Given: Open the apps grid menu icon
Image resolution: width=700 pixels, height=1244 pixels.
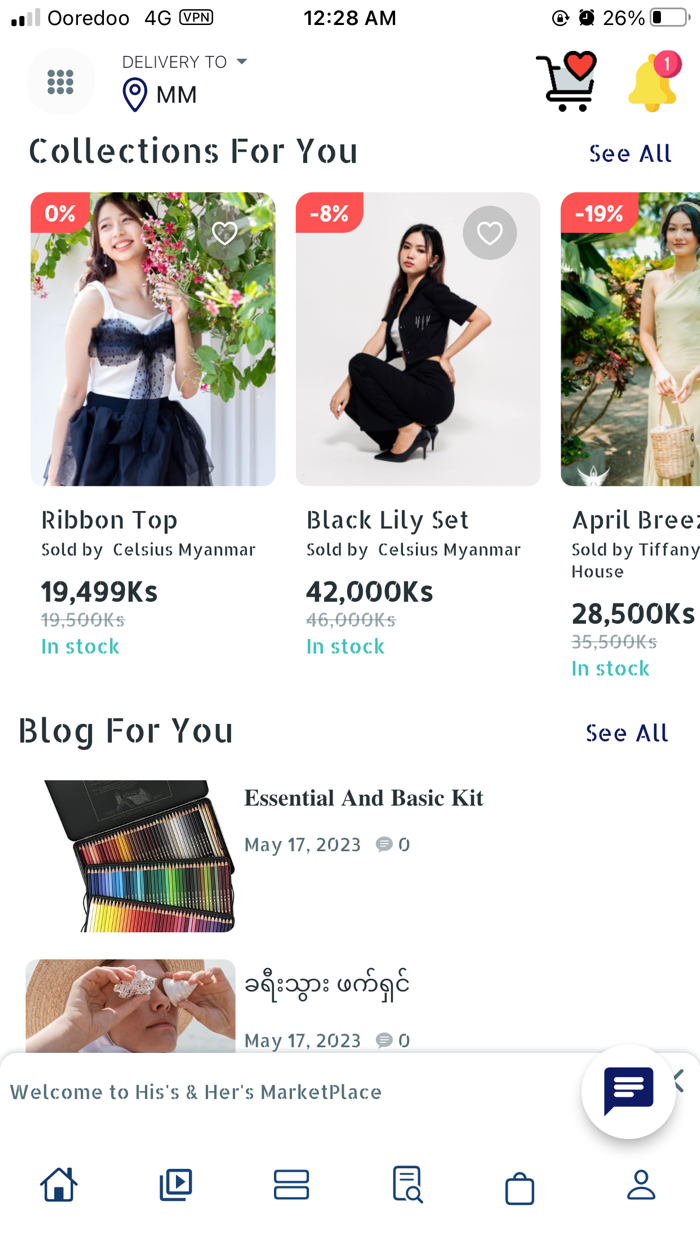Looking at the screenshot, I should click(60, 81).
